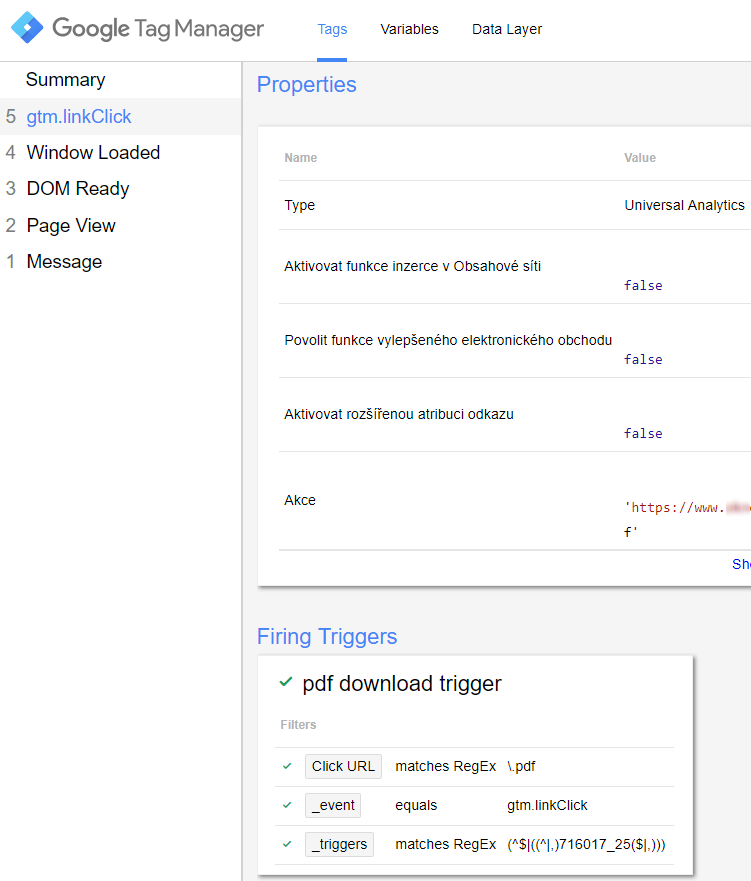
Task: Click the Type property row label
Action: click(299, 205)
